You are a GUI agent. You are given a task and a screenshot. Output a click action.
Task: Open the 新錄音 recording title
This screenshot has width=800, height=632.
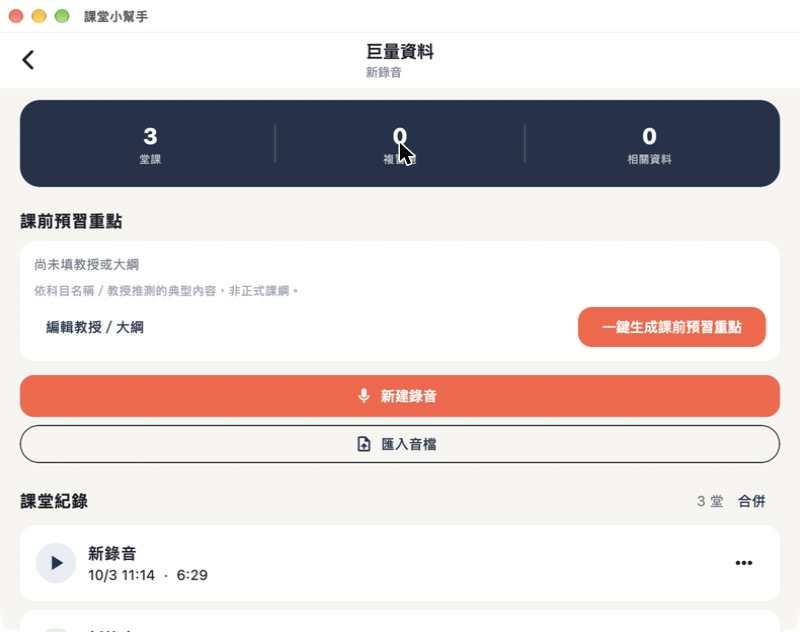pos(112,553)
